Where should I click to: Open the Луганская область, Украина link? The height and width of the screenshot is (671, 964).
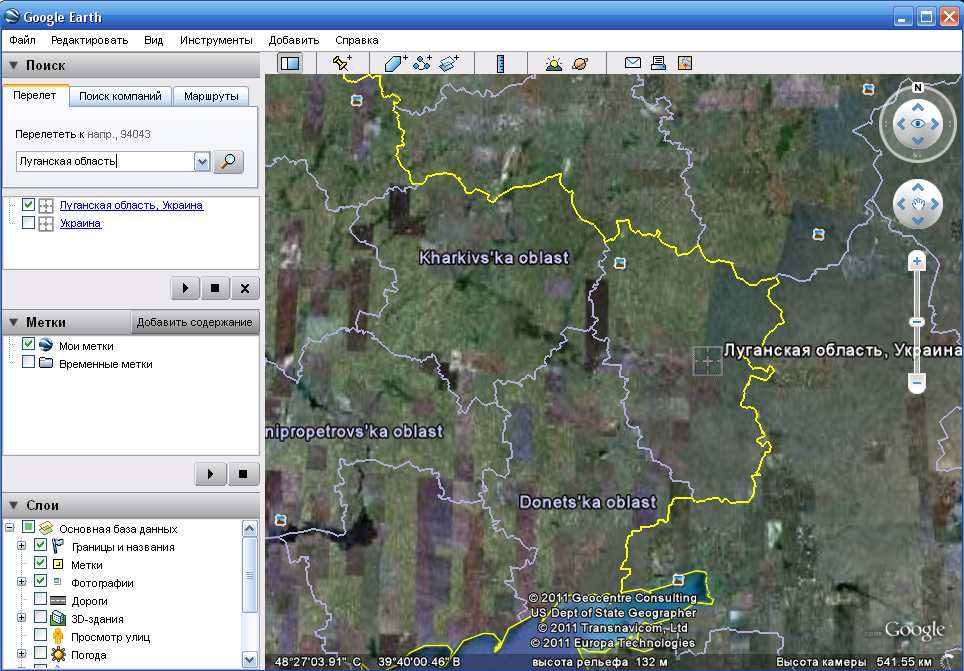click(x=131, y=205)
